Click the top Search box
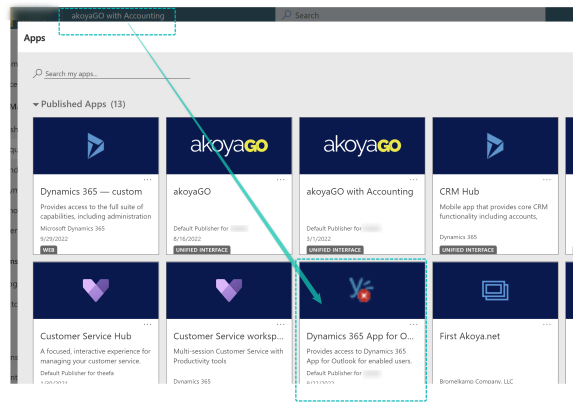The height and width of the screenshot is (403, 573). [410, 15]
